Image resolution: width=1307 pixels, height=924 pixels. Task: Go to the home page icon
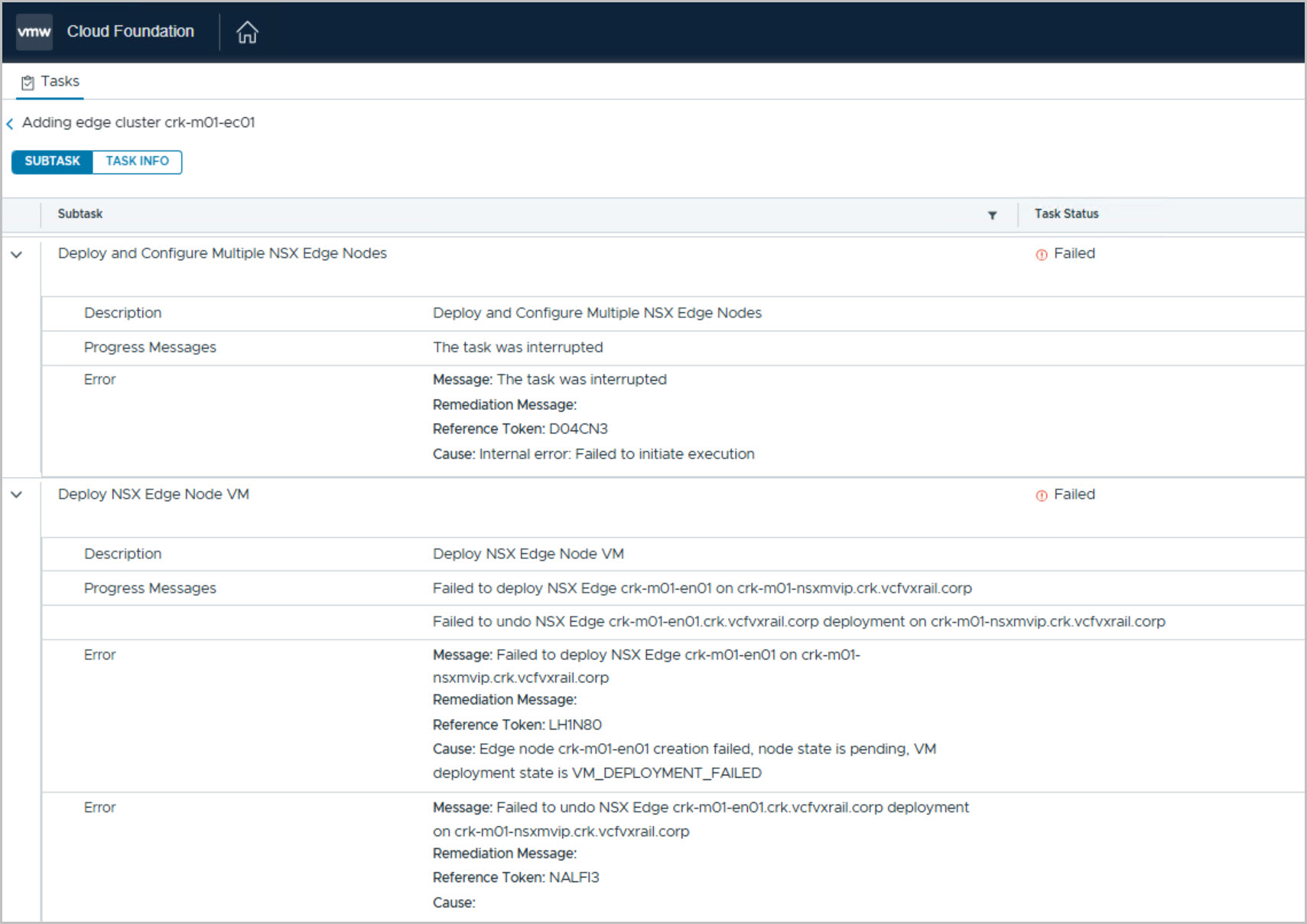247,32
